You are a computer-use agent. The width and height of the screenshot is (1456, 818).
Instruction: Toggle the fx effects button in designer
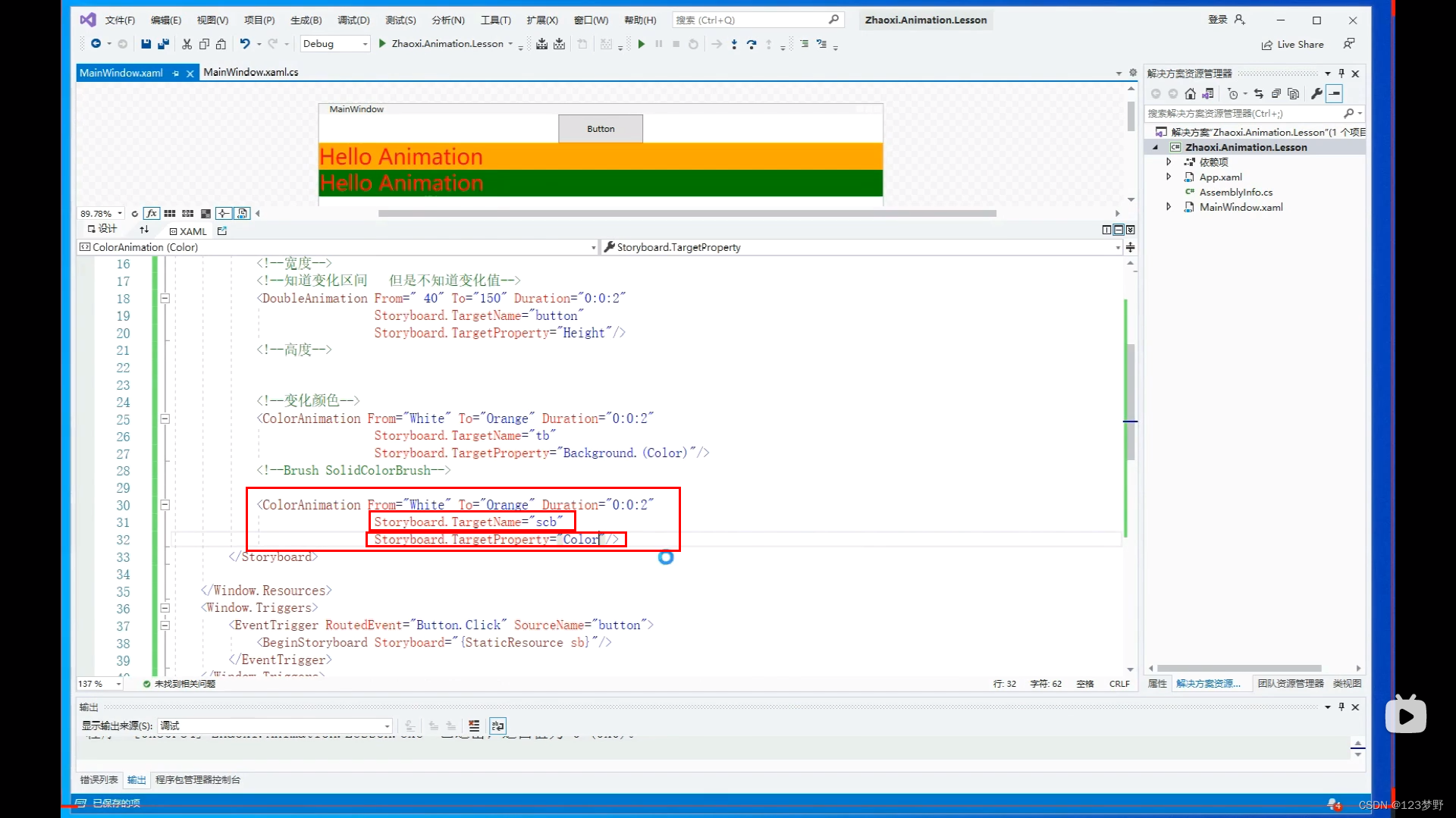[x=152, y=214]
